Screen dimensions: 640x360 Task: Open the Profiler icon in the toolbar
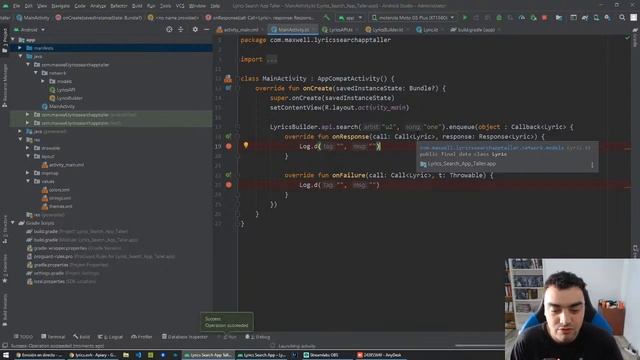pyautogui.click(x=522, y=18)
